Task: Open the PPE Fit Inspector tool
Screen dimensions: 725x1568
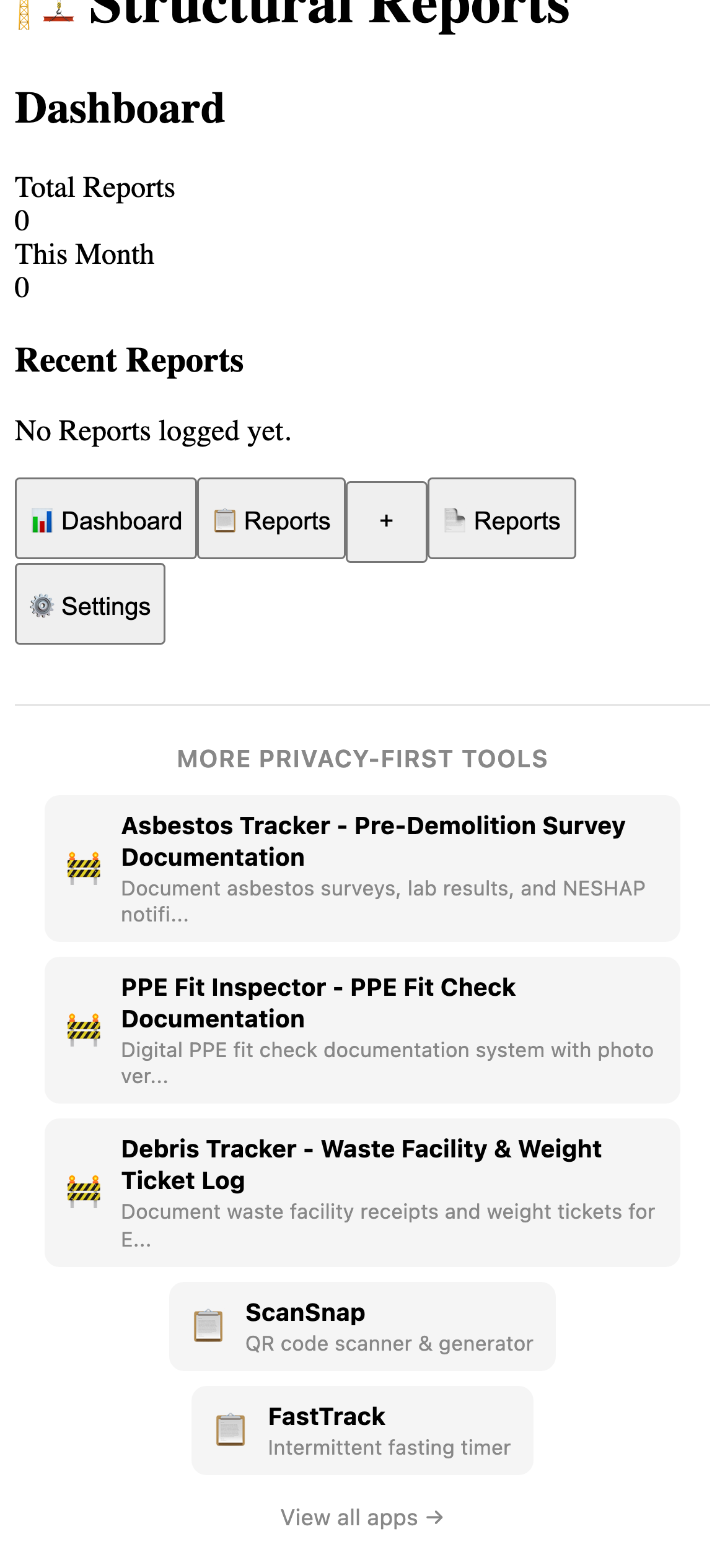Action: pos(362,1028)
